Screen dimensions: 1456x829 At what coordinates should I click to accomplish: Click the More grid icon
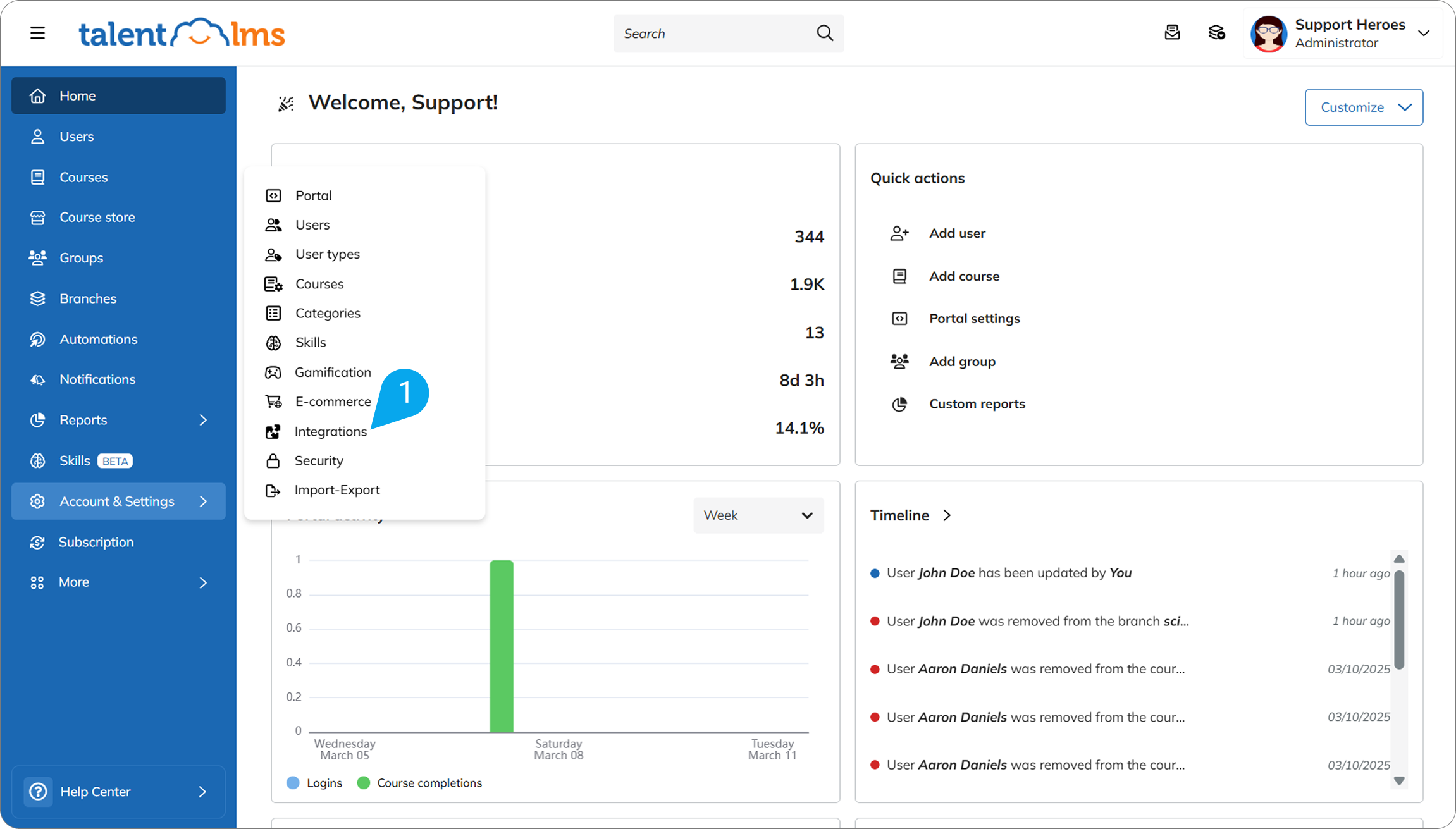point(37,582)
